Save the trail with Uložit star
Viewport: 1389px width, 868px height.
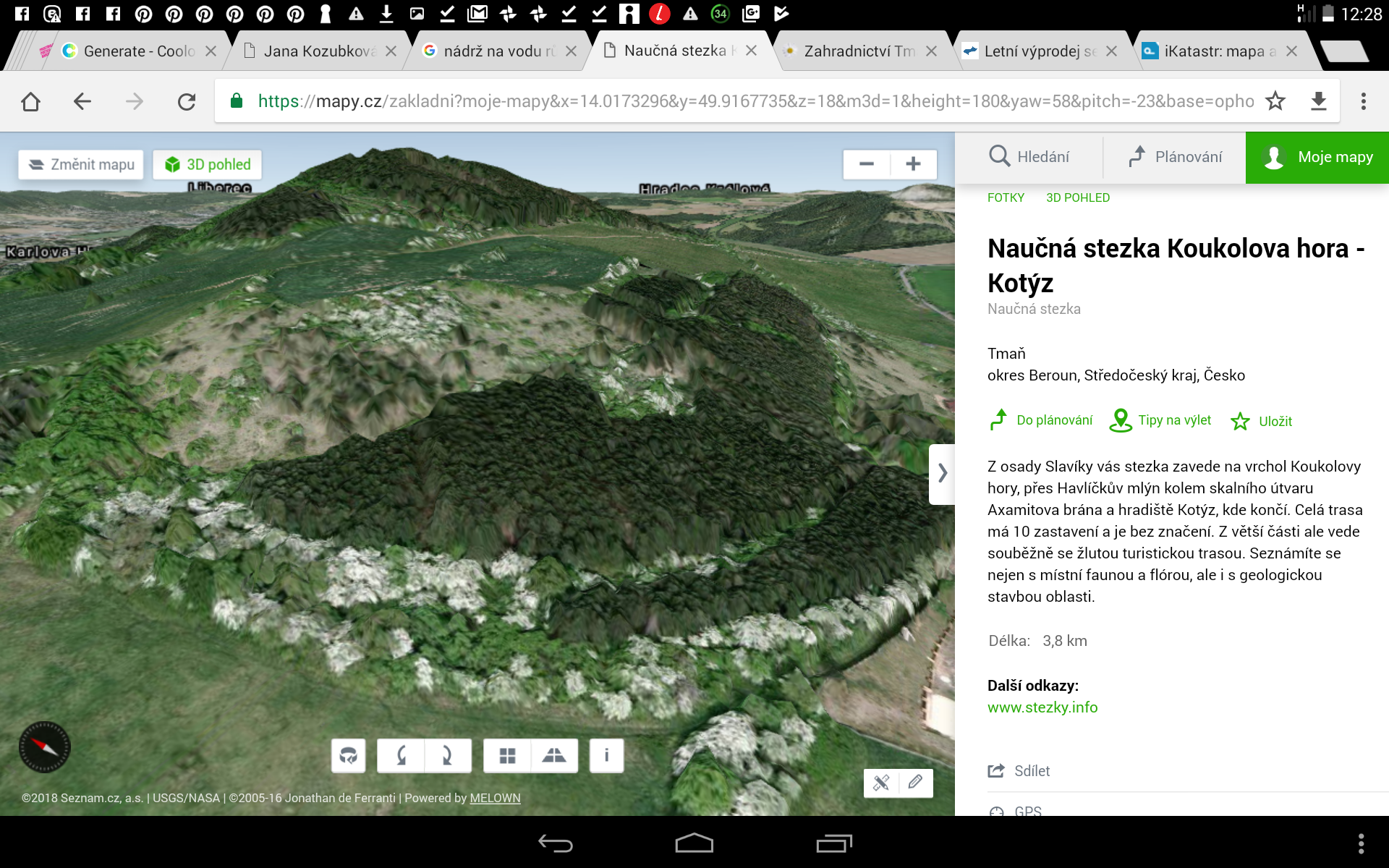click(1262, 421)
